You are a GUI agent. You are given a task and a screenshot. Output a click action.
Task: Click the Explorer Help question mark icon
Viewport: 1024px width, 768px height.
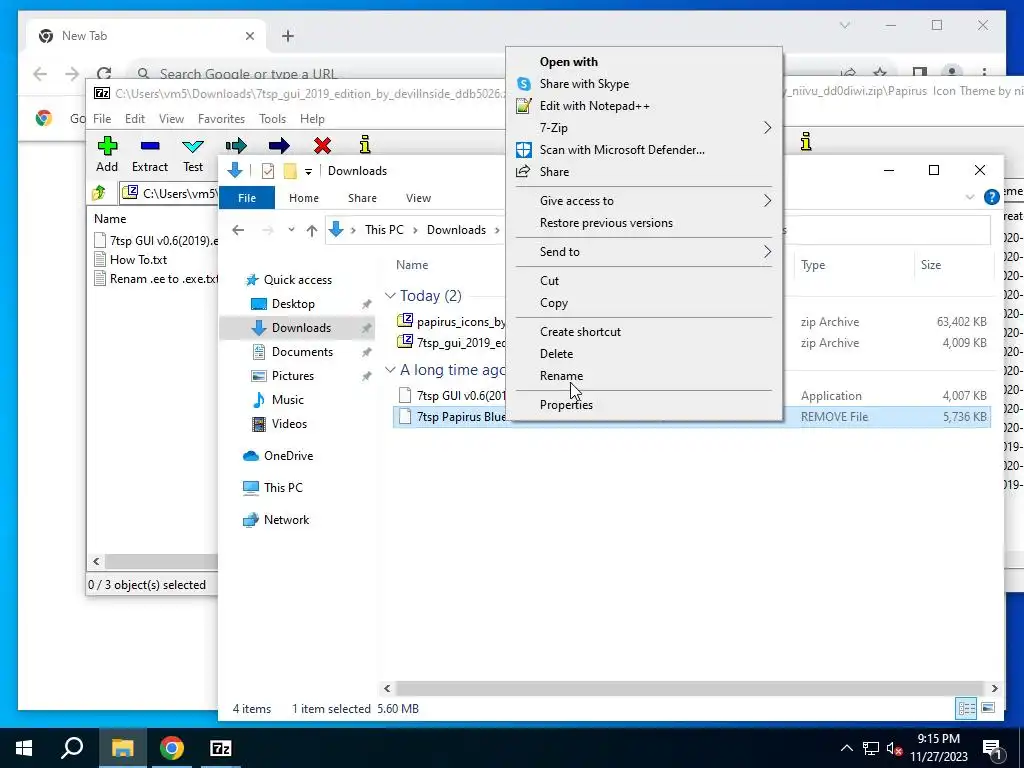991,197
